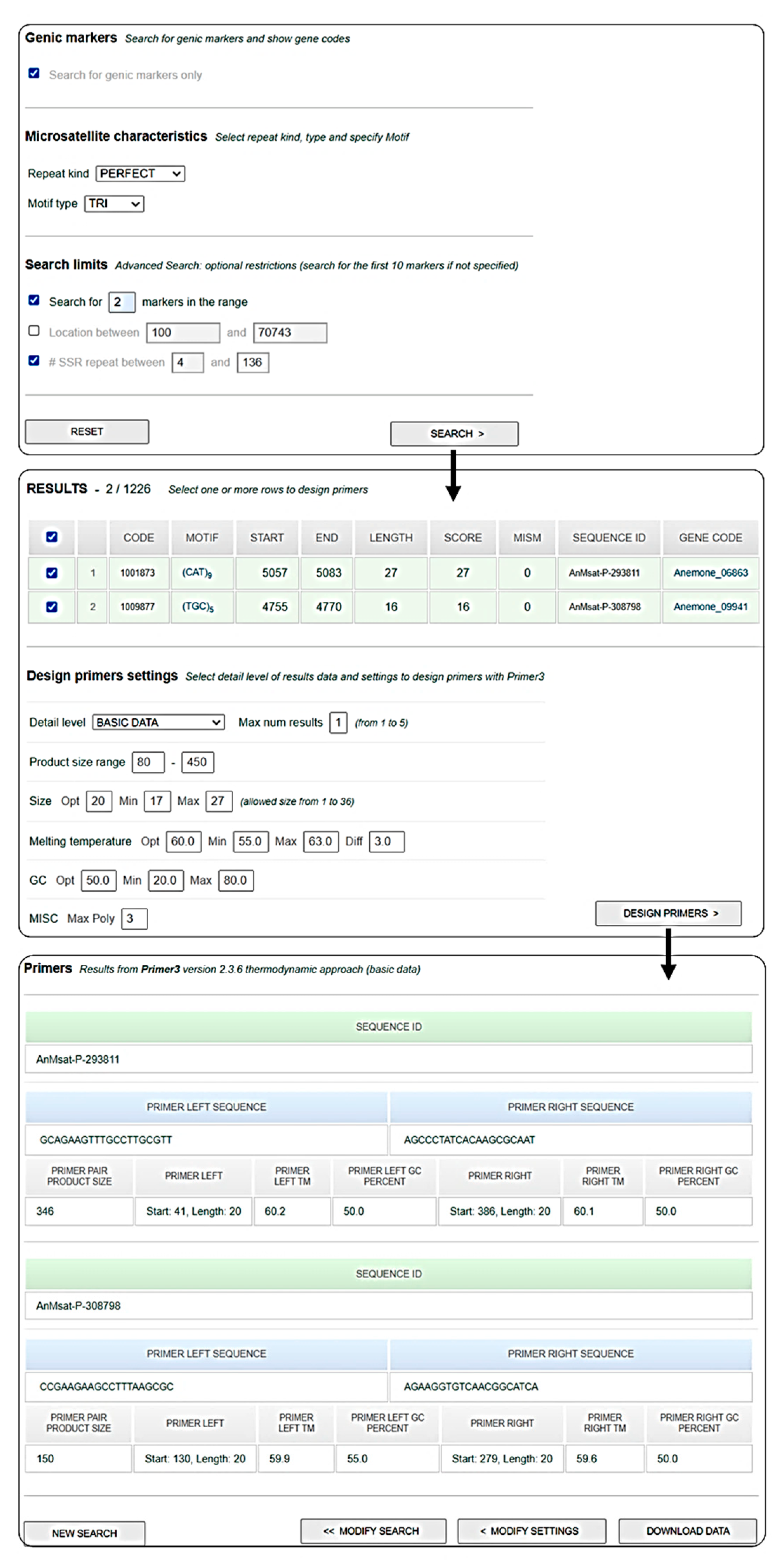
Task: Click the SEARCH > button
Action: pyautogui.click(x=454, y=433)
